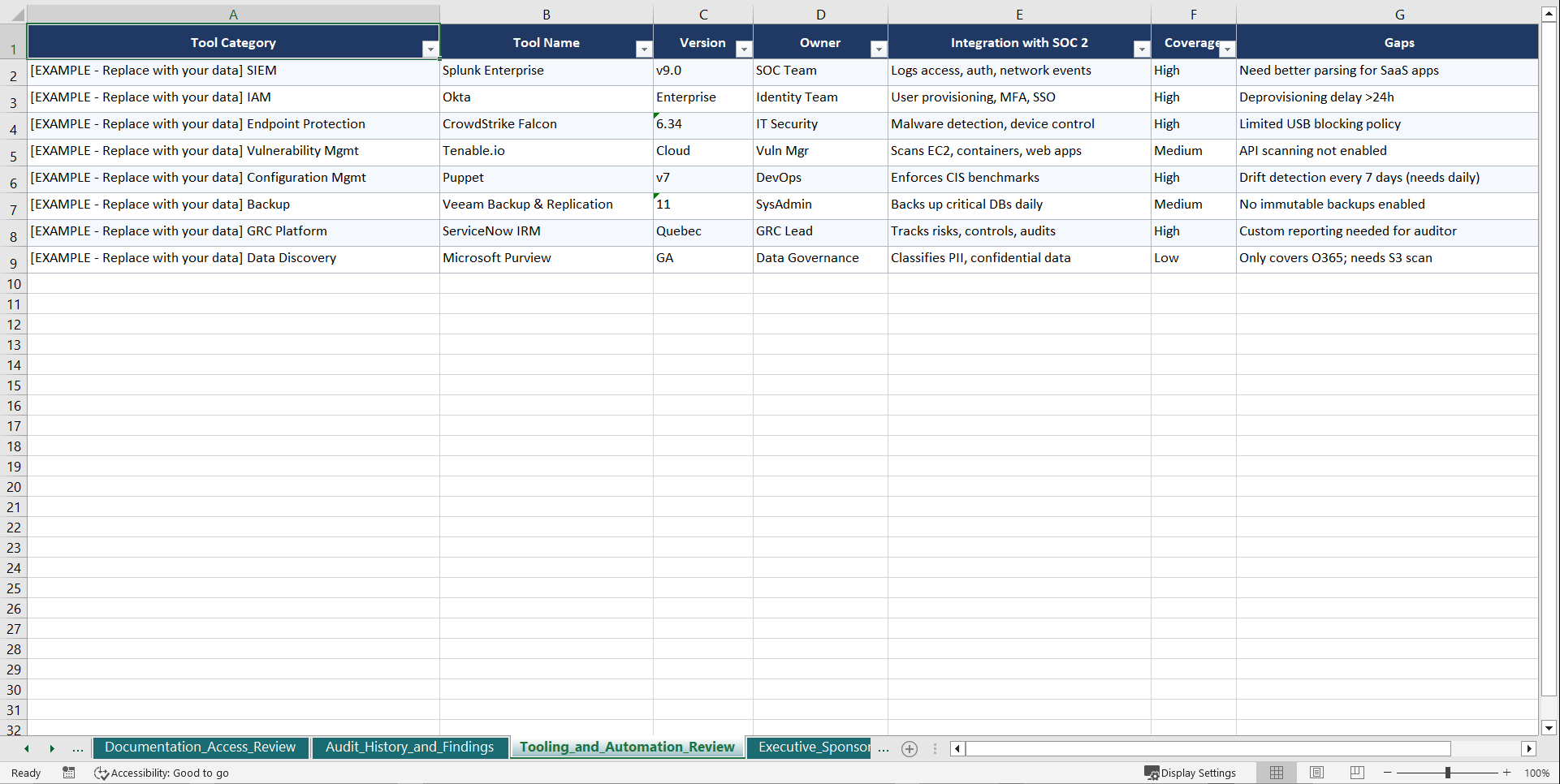
Task: Open the Owner column filter dropdown
Action: 878,49
